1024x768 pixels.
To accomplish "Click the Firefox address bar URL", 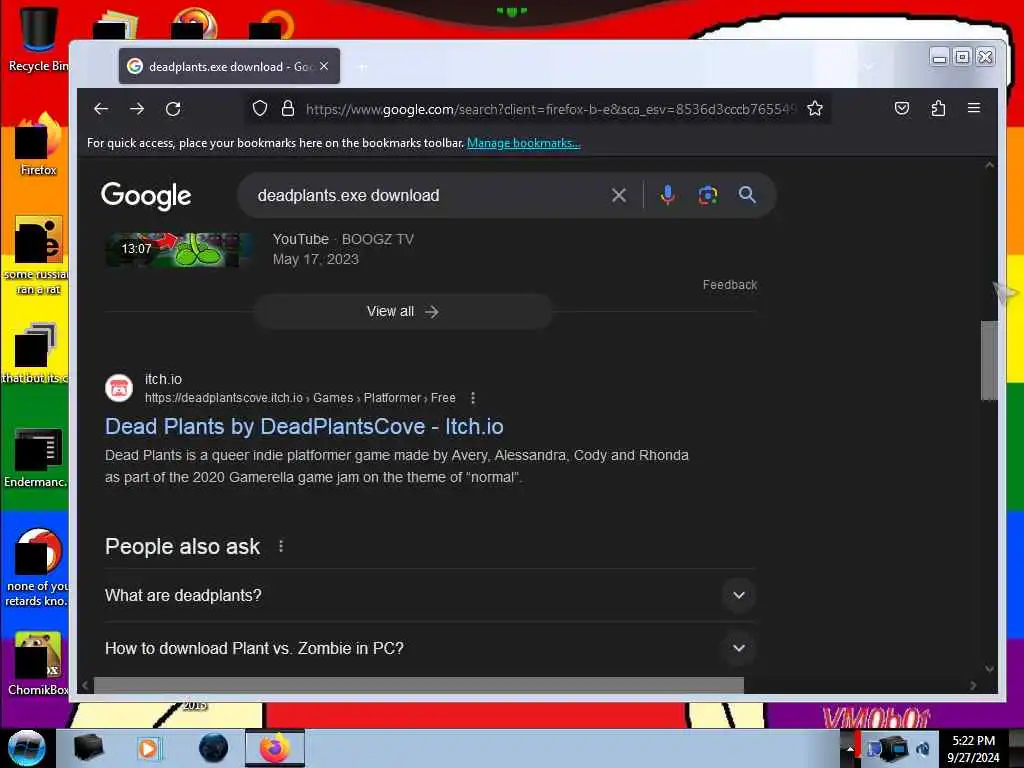I will click(x=551, y=109).
